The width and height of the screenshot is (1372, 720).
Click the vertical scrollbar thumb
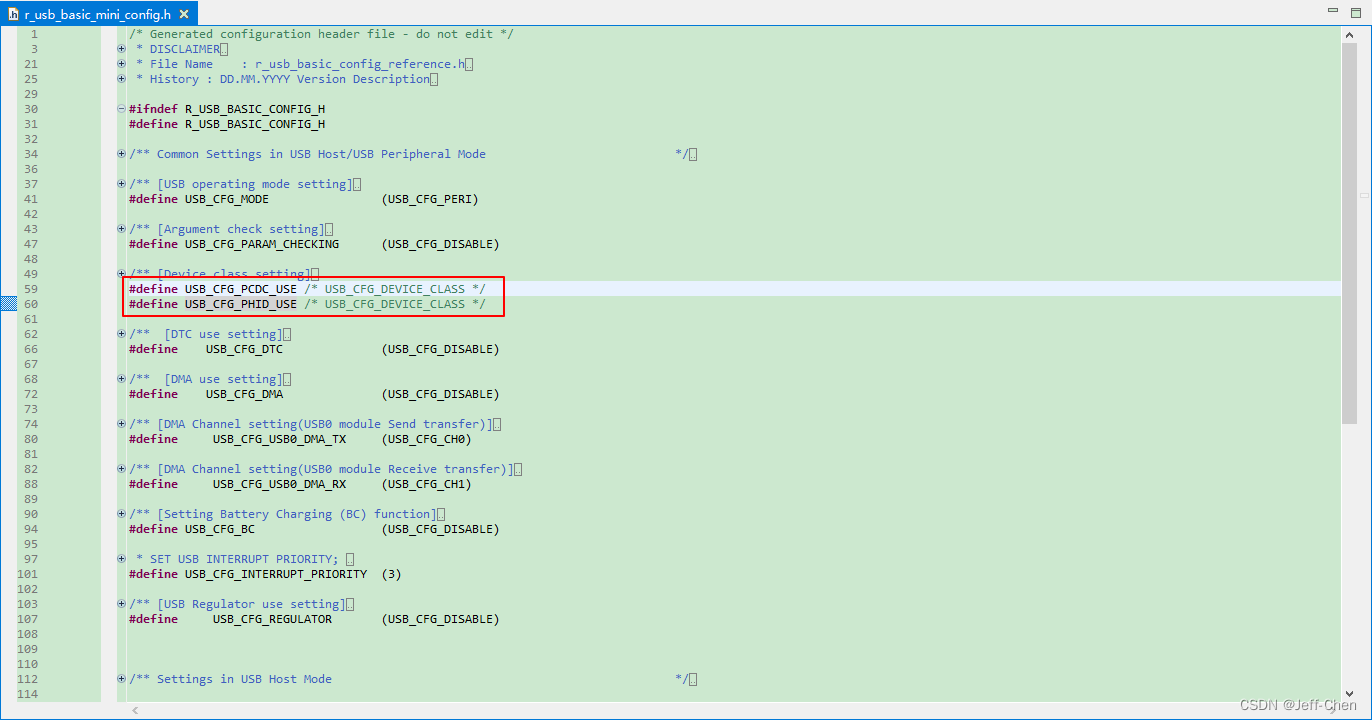point(1349,235)
